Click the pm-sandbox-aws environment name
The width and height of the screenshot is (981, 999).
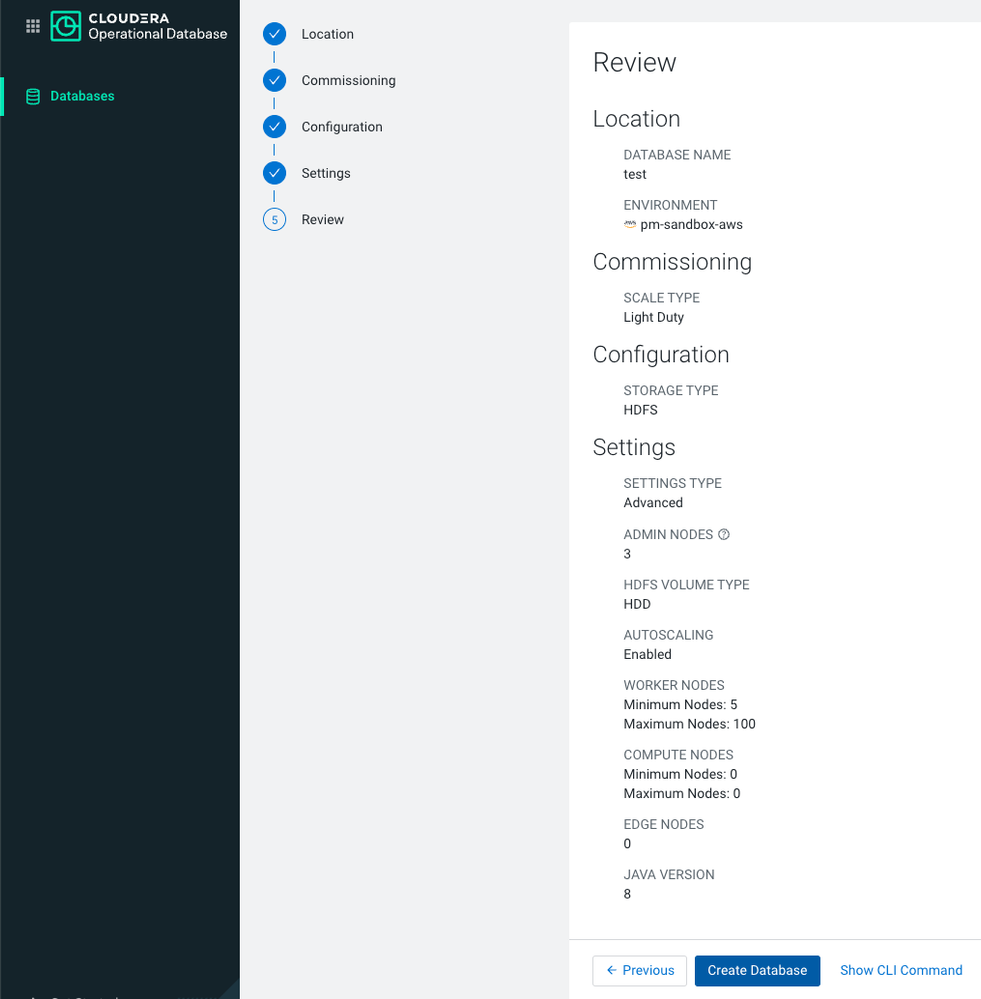coord(691,225)
